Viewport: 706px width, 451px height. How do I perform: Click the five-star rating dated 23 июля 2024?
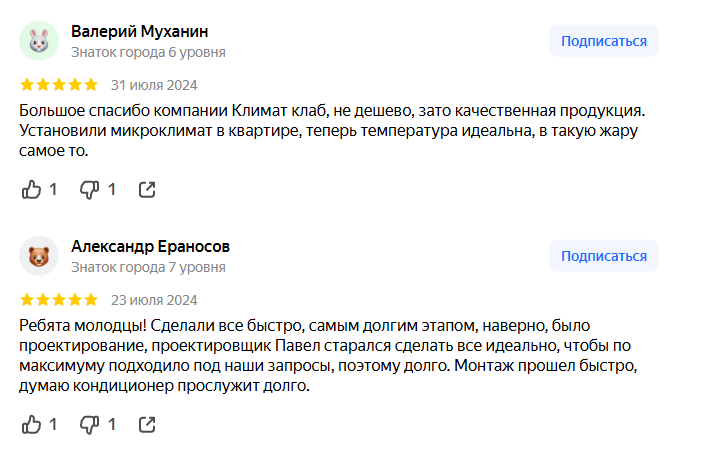(59, 299)
